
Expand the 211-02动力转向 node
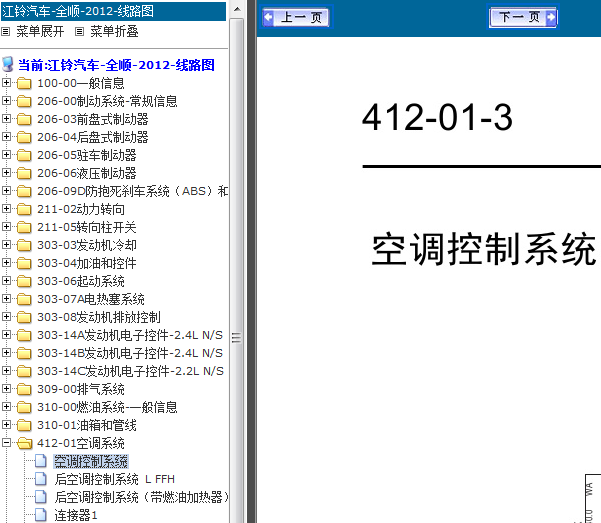point(6,209)
